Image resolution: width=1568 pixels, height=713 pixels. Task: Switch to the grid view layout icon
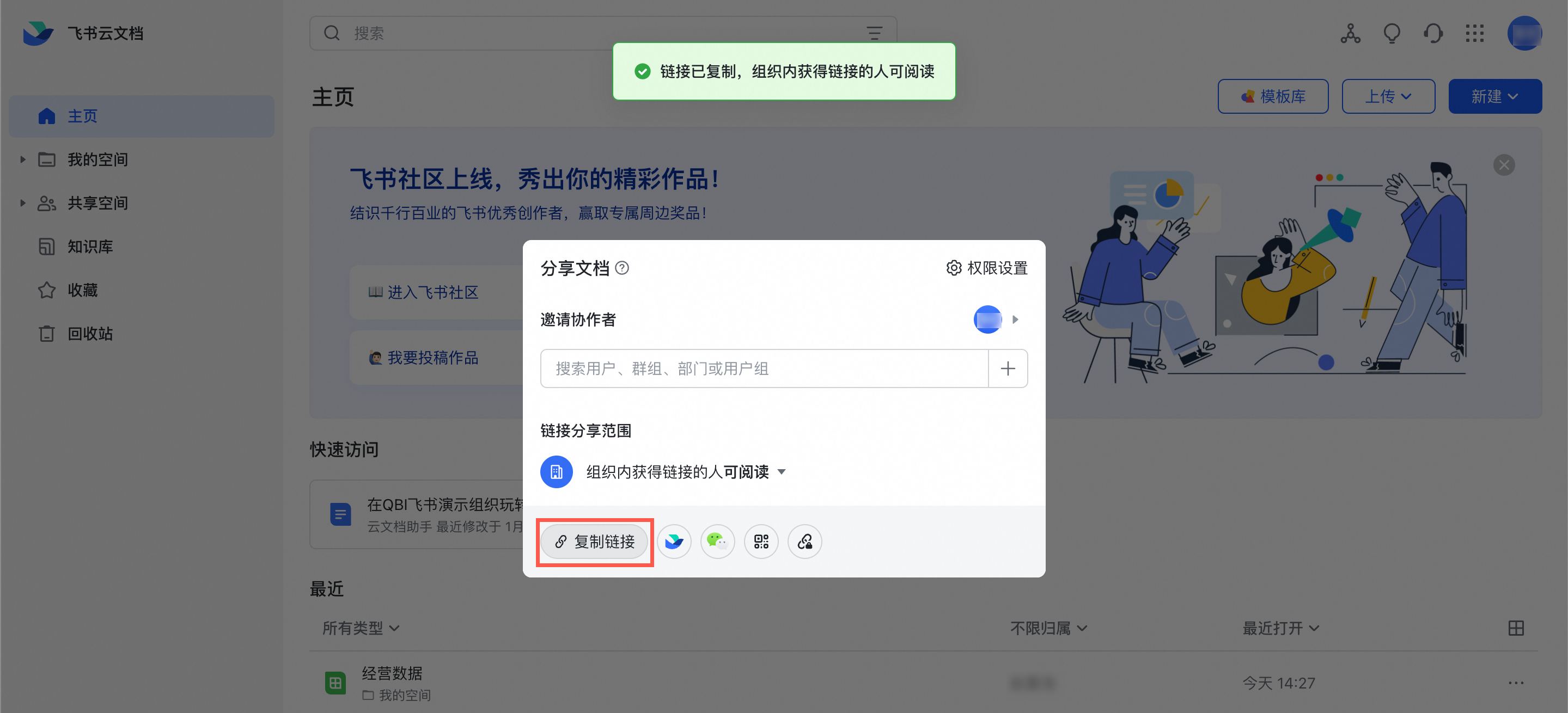click(1516, 628)
